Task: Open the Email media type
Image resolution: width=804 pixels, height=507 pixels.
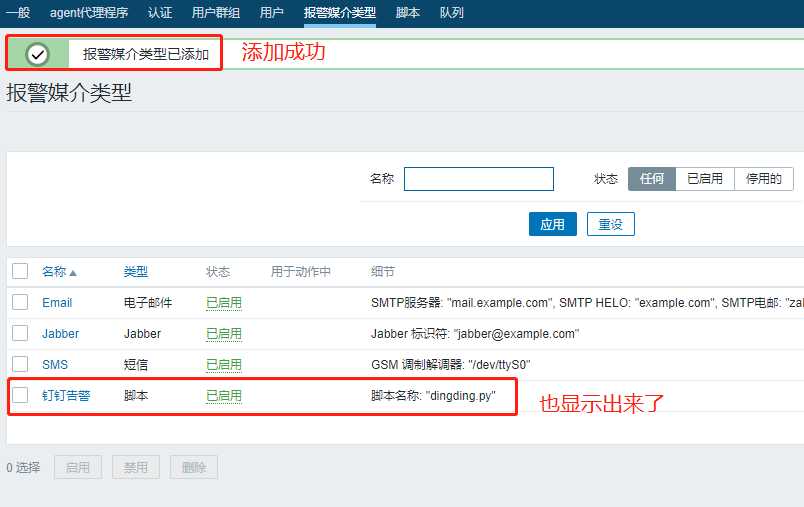Action: click(x=57, y=303)
